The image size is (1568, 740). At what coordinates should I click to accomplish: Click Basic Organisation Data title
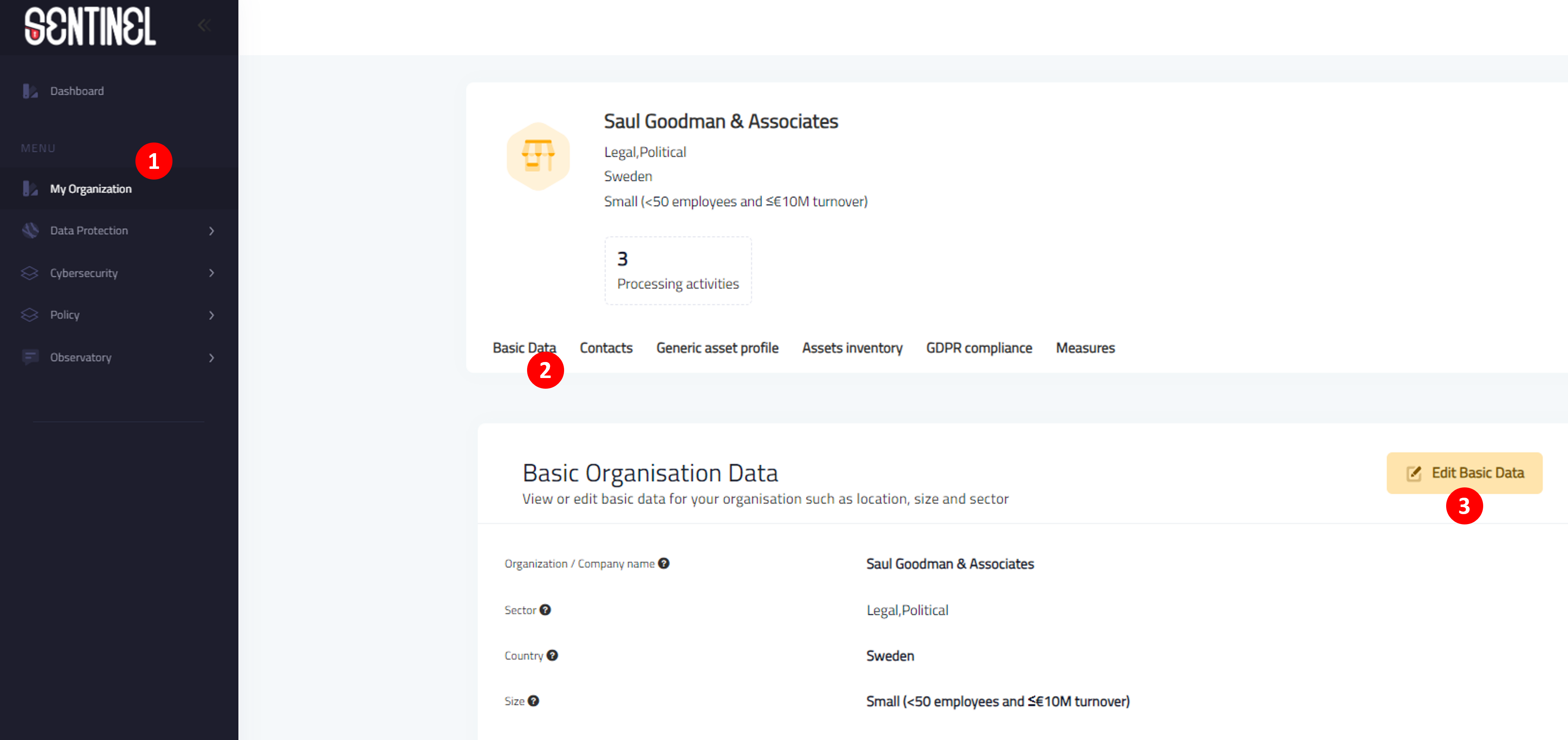point(650,473)
